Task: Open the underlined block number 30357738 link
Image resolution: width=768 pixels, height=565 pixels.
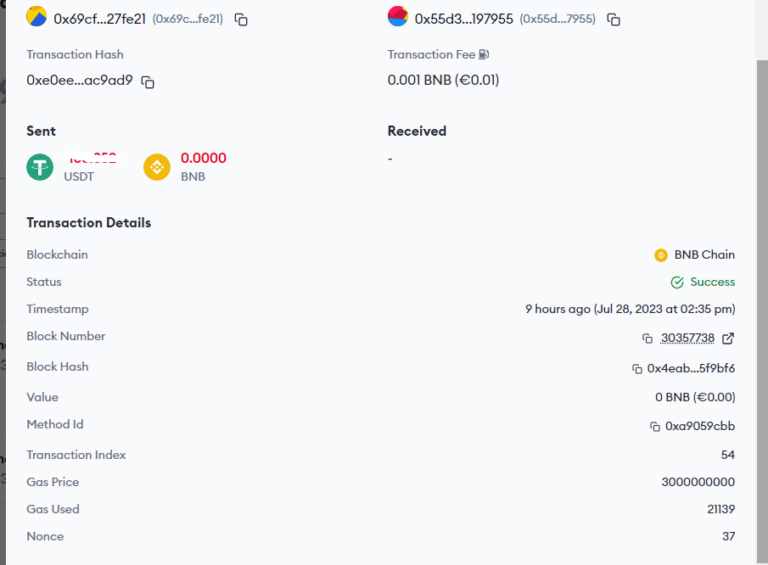Action: (688, 338)
